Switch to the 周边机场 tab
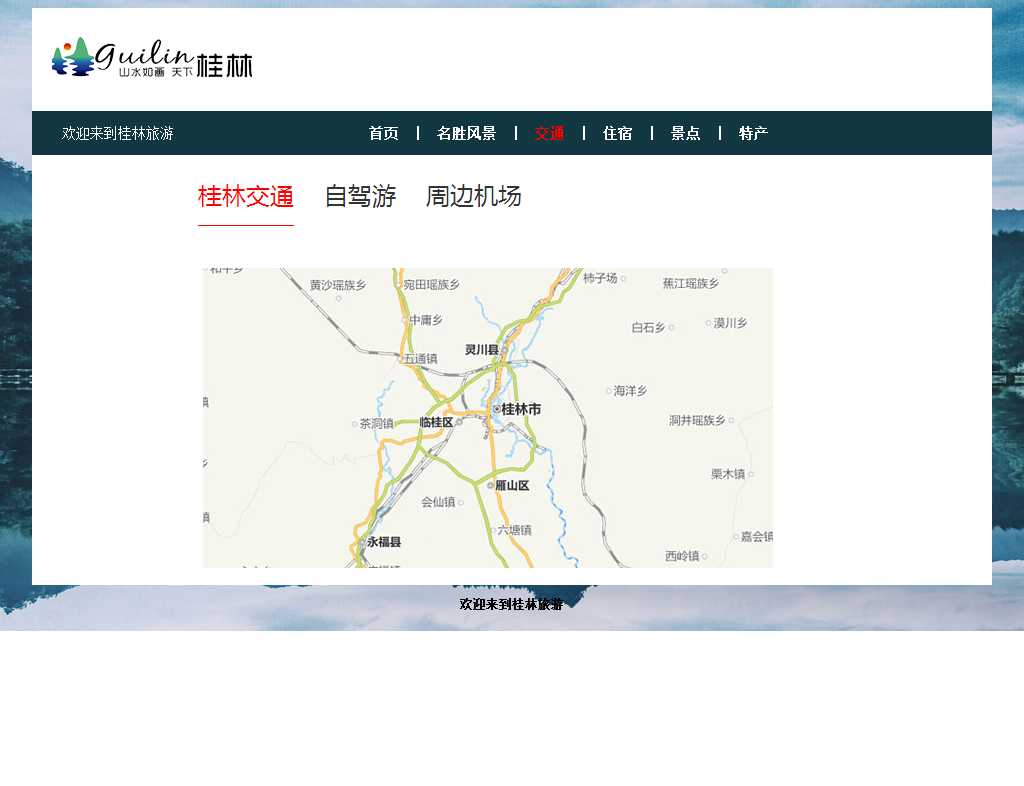This screenshot has height=786, width=1024. point(473,196)
